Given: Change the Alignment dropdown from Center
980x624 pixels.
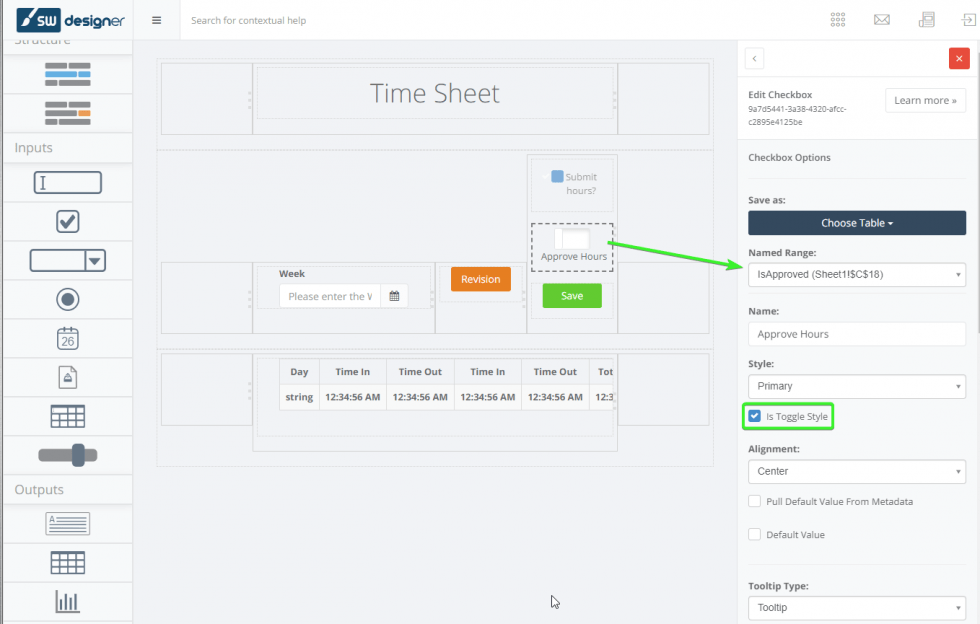Looking at the screenshot, I should pyautogui.click(x=856, y=471).
